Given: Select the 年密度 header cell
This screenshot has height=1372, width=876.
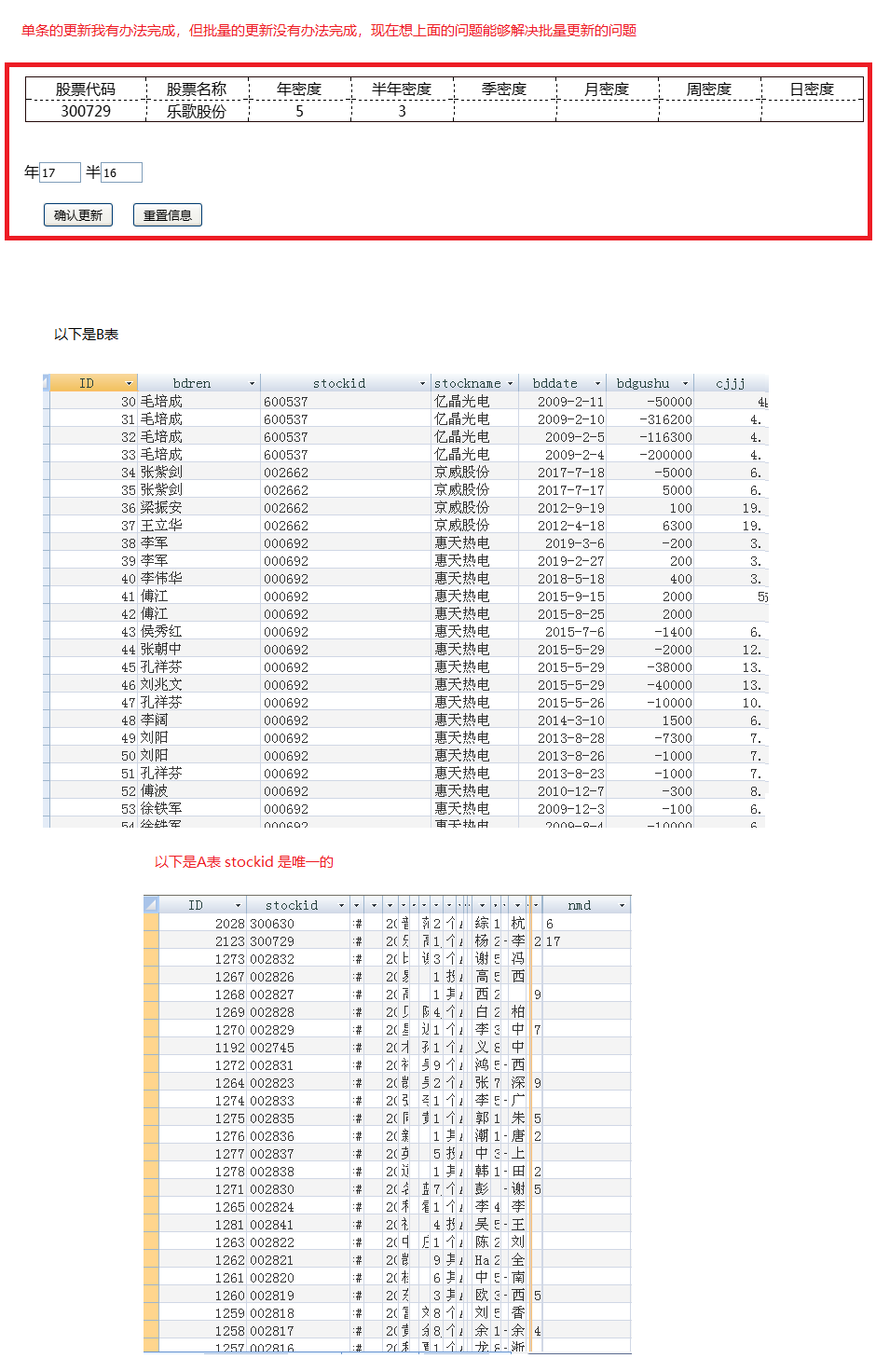Looking at the screenshot, I should [299, 89].
